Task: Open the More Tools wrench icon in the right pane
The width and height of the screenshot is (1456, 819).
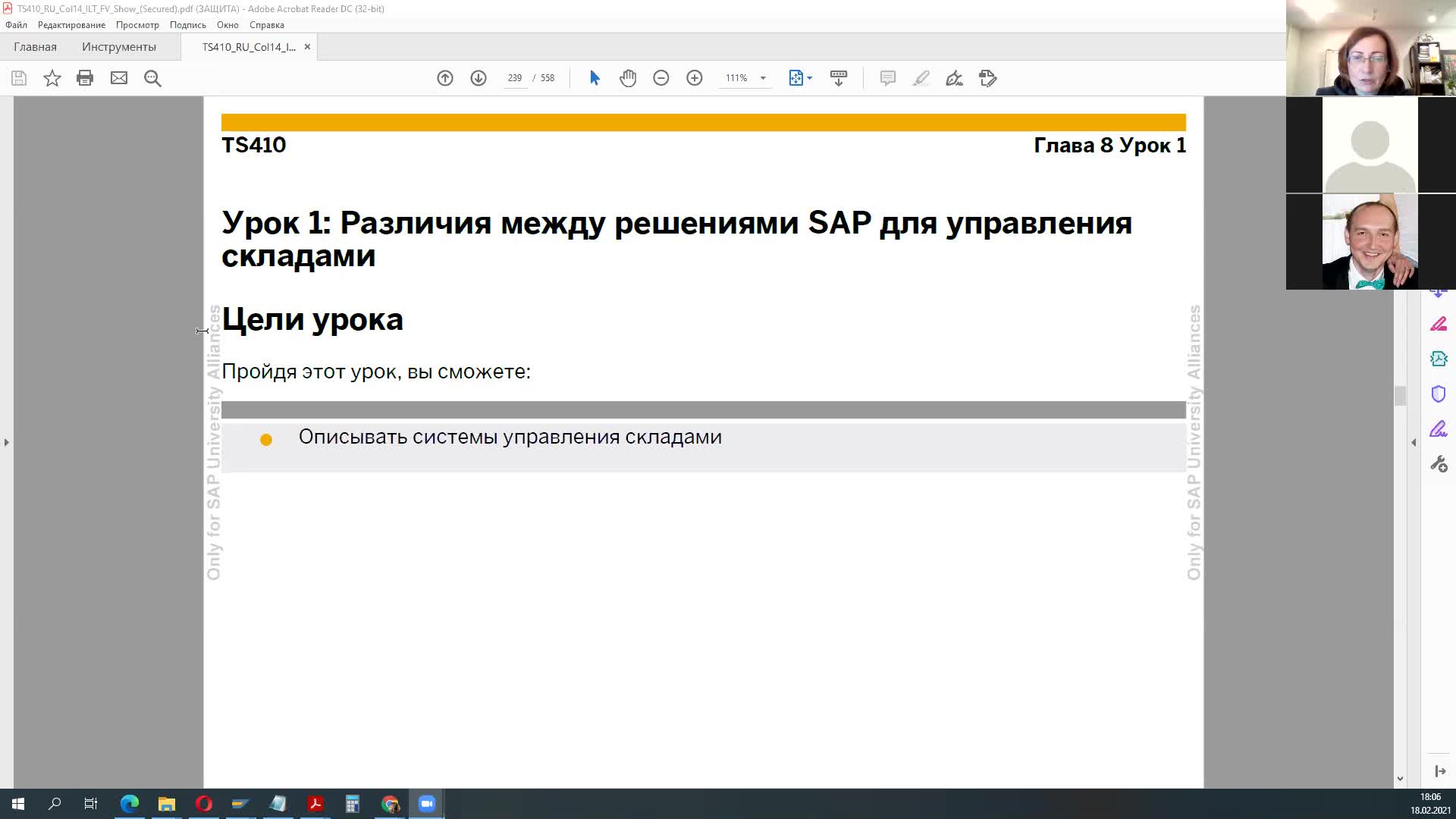Action: click(x=1439, y=464)
